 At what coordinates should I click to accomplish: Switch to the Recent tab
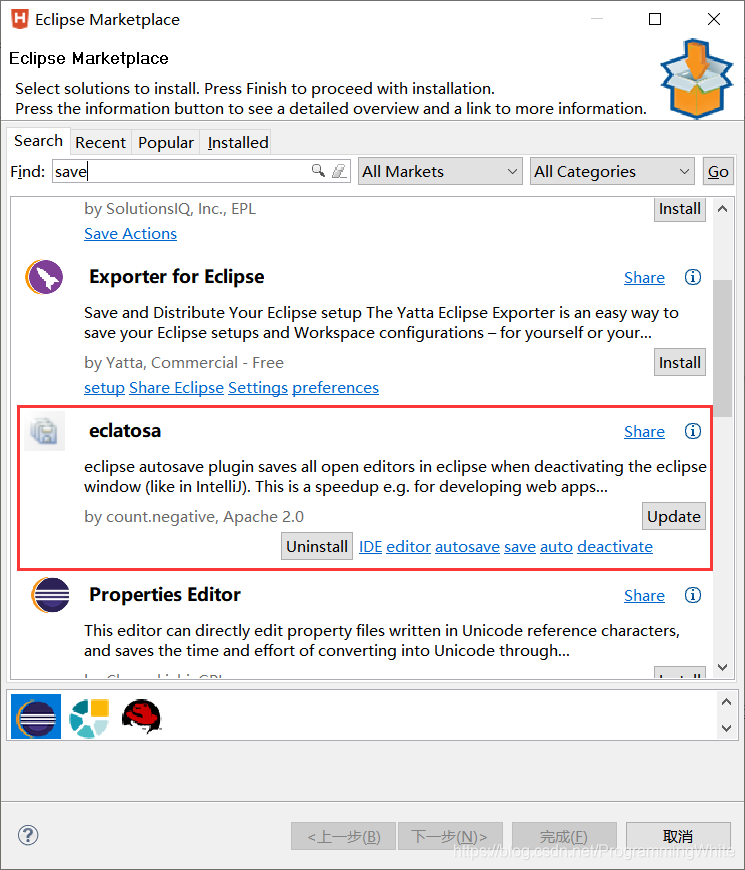(x=100, y=143)
